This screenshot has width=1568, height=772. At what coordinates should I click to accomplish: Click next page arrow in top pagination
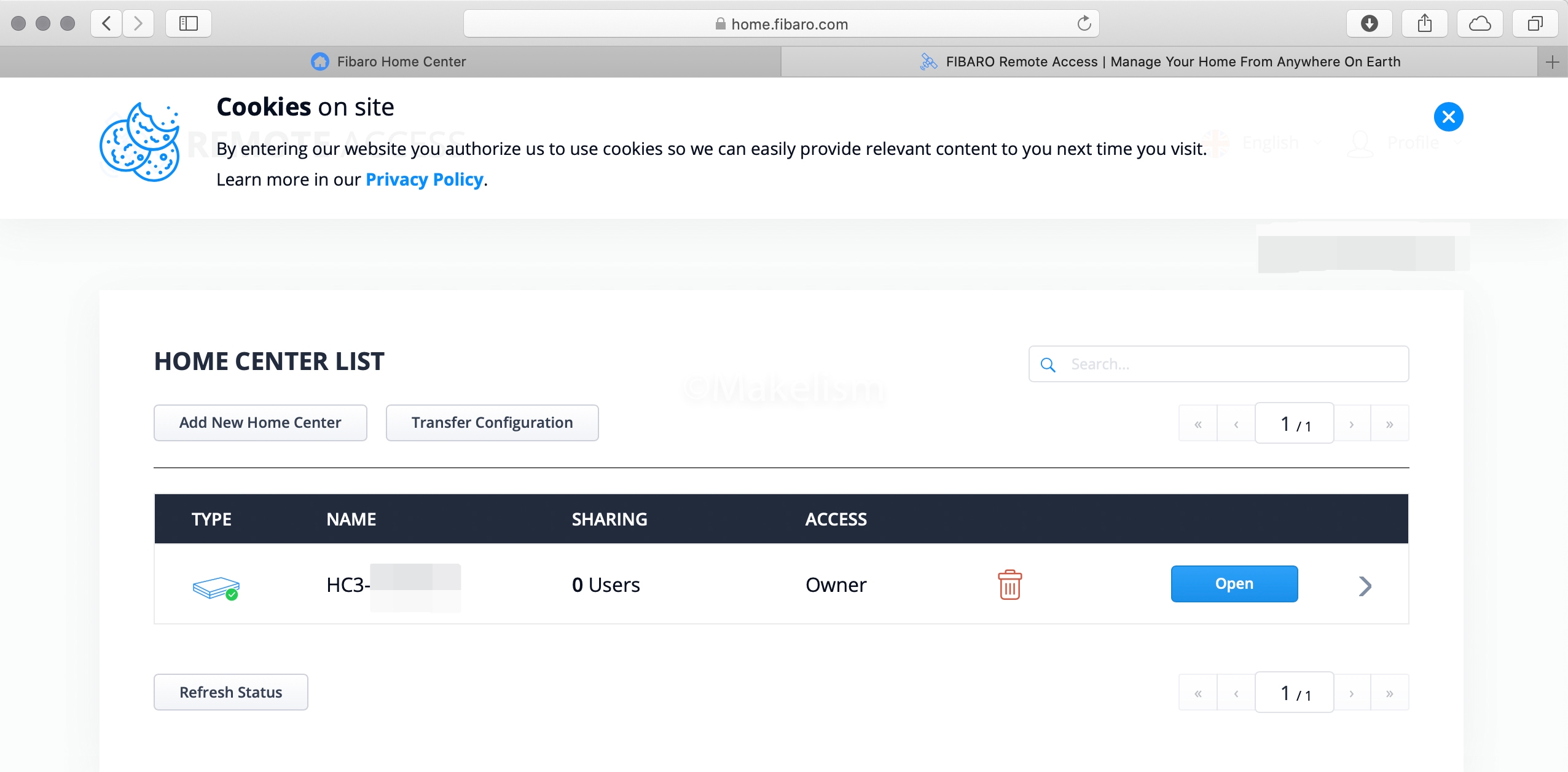1351,424
